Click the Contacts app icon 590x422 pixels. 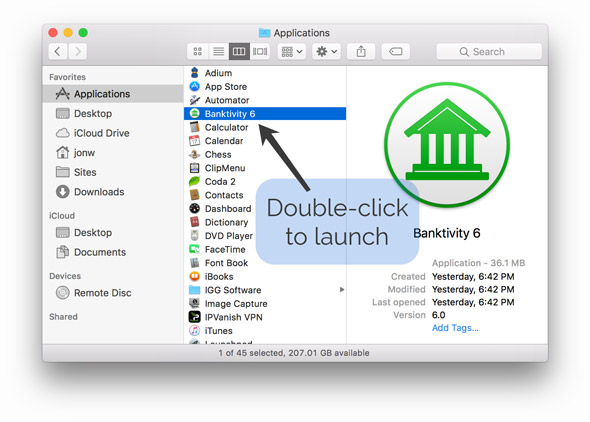click(x=195, y=195)
